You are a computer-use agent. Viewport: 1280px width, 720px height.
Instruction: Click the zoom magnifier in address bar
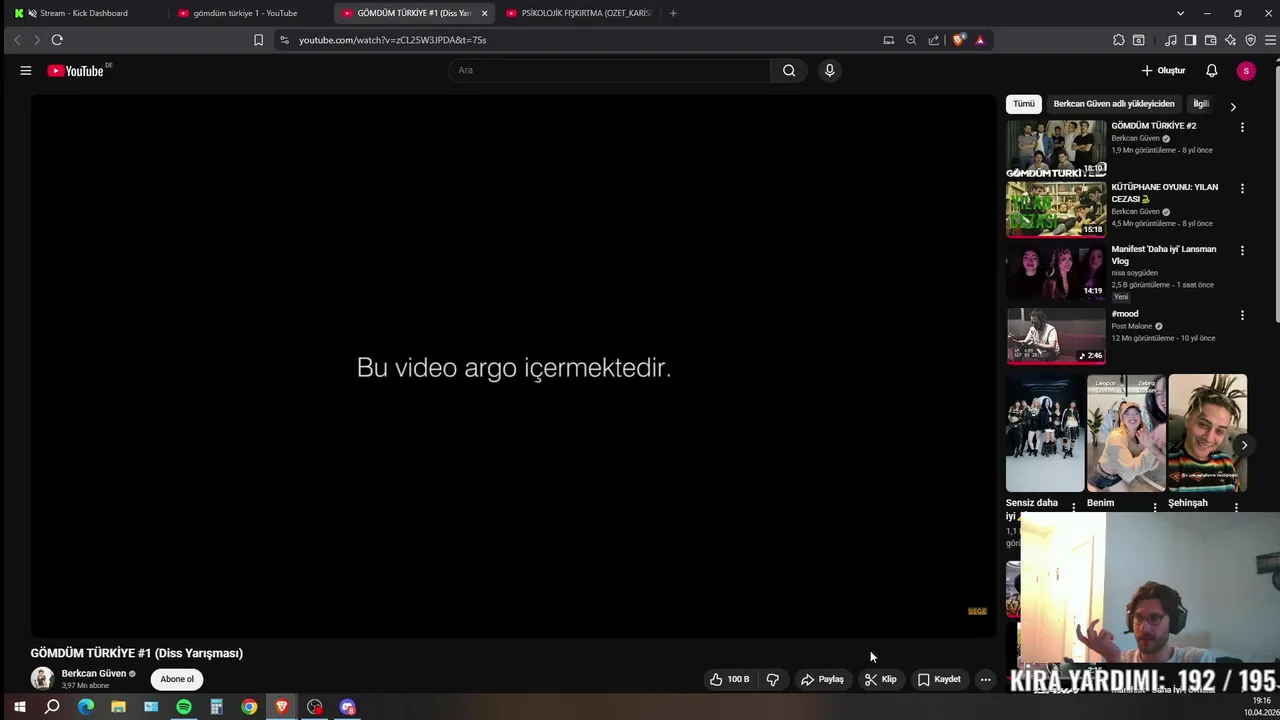pyautogui.click(x=911, y=40)
